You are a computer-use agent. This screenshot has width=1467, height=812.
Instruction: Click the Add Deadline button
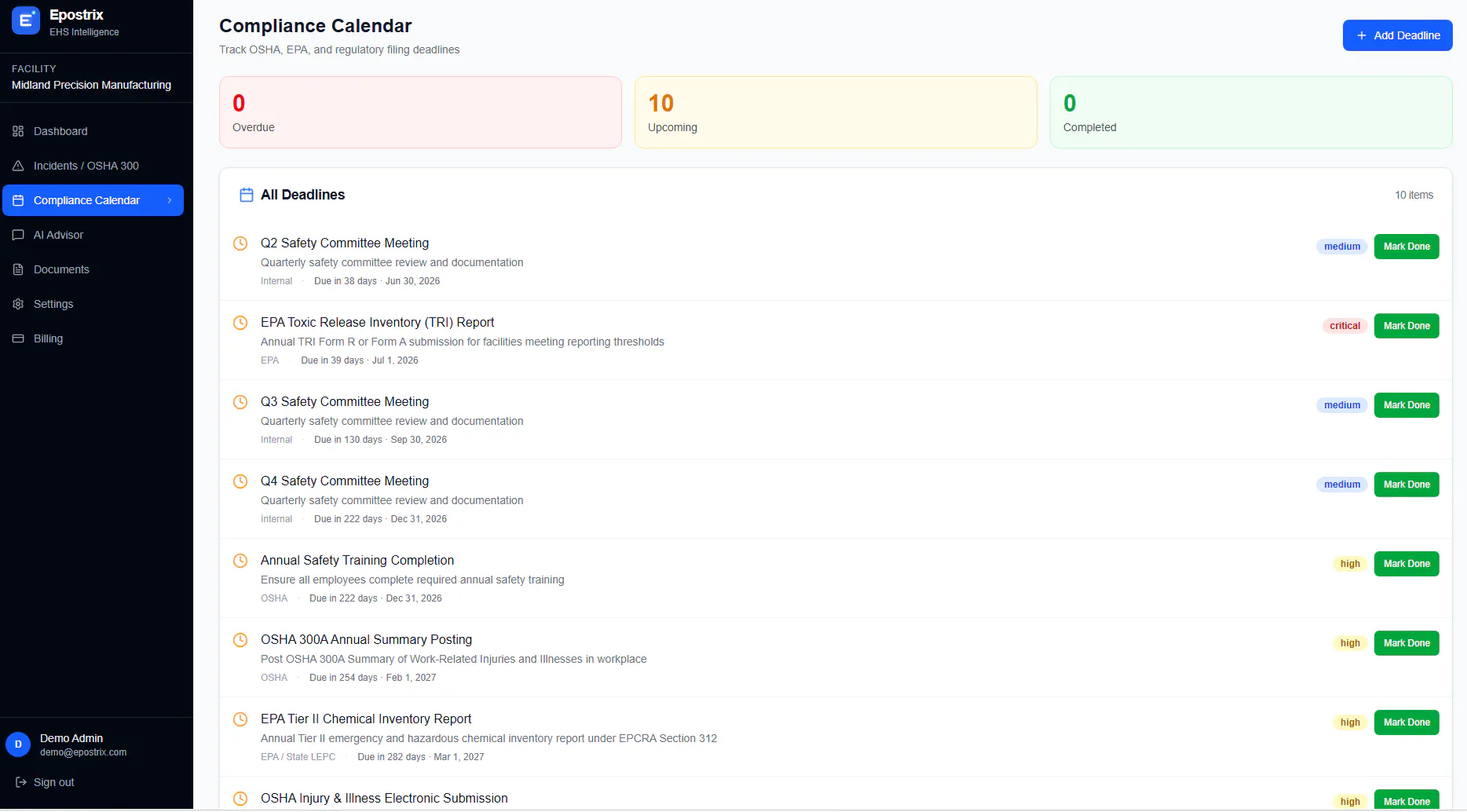tap(1397, 35)
